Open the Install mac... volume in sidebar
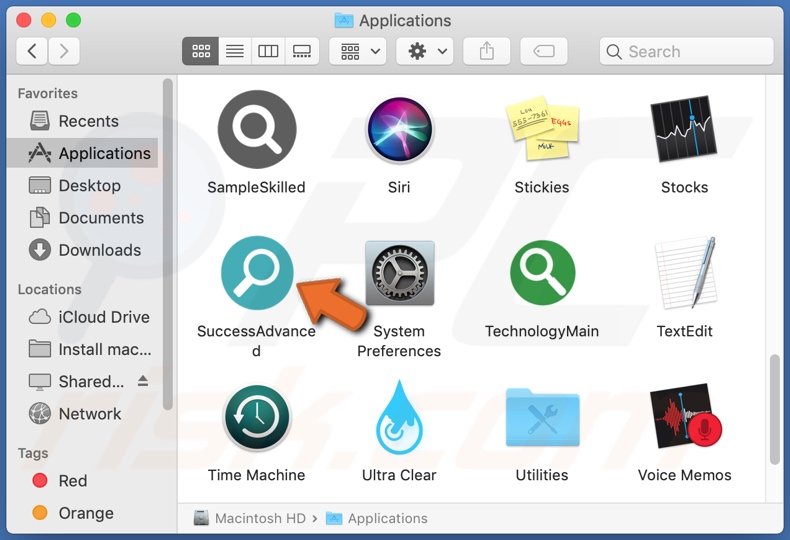Viewport: 790px width, 540px height. click(x=84, y=349)
